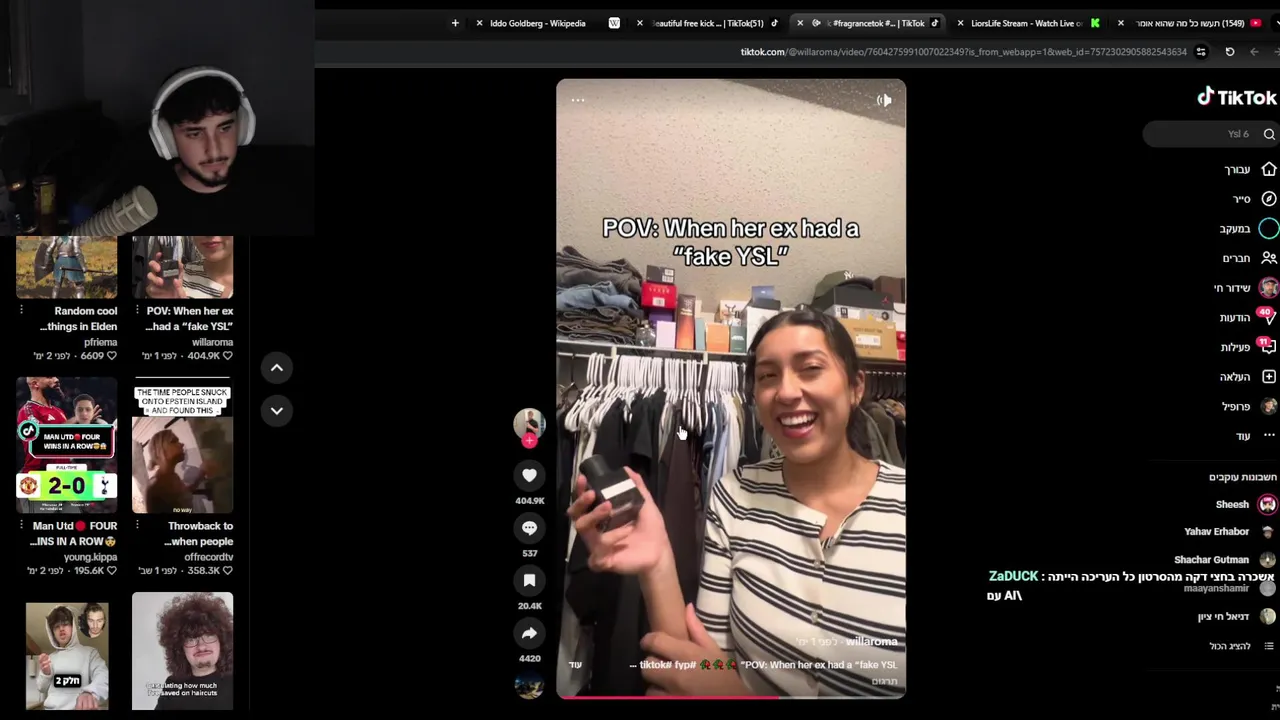Click the pfriema author name

point(100,342)
